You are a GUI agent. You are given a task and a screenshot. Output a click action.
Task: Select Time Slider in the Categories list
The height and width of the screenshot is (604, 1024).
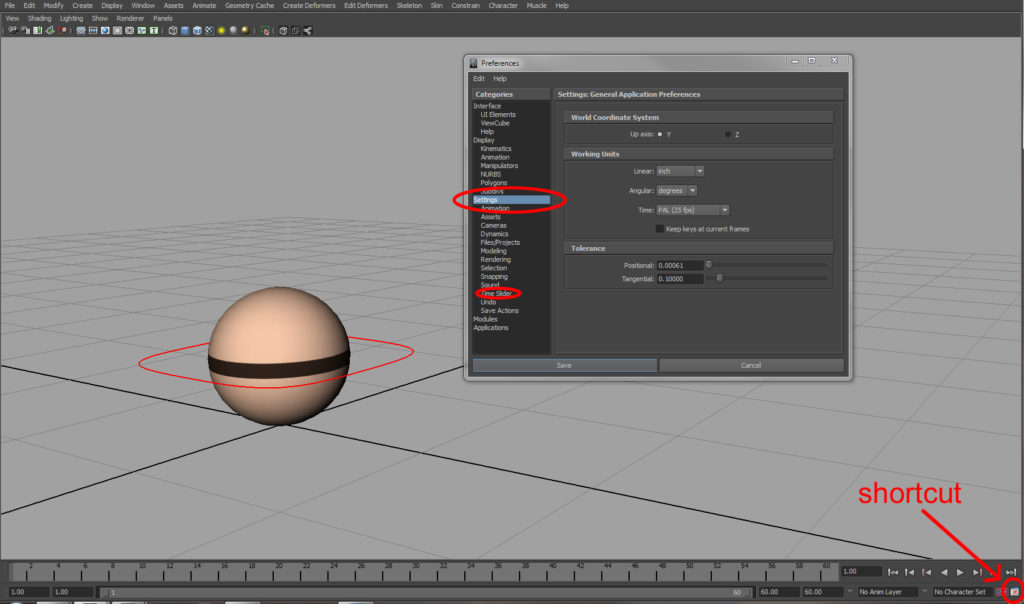(x=496, y=293)
